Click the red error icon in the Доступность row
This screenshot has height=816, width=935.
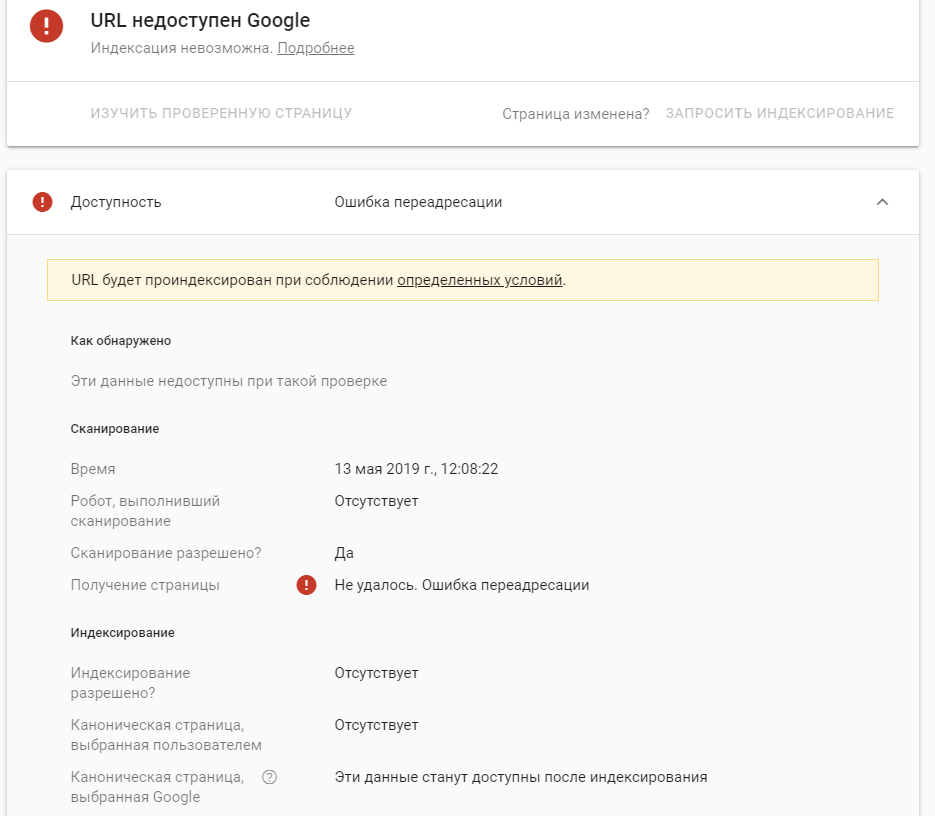click(43, 202)
